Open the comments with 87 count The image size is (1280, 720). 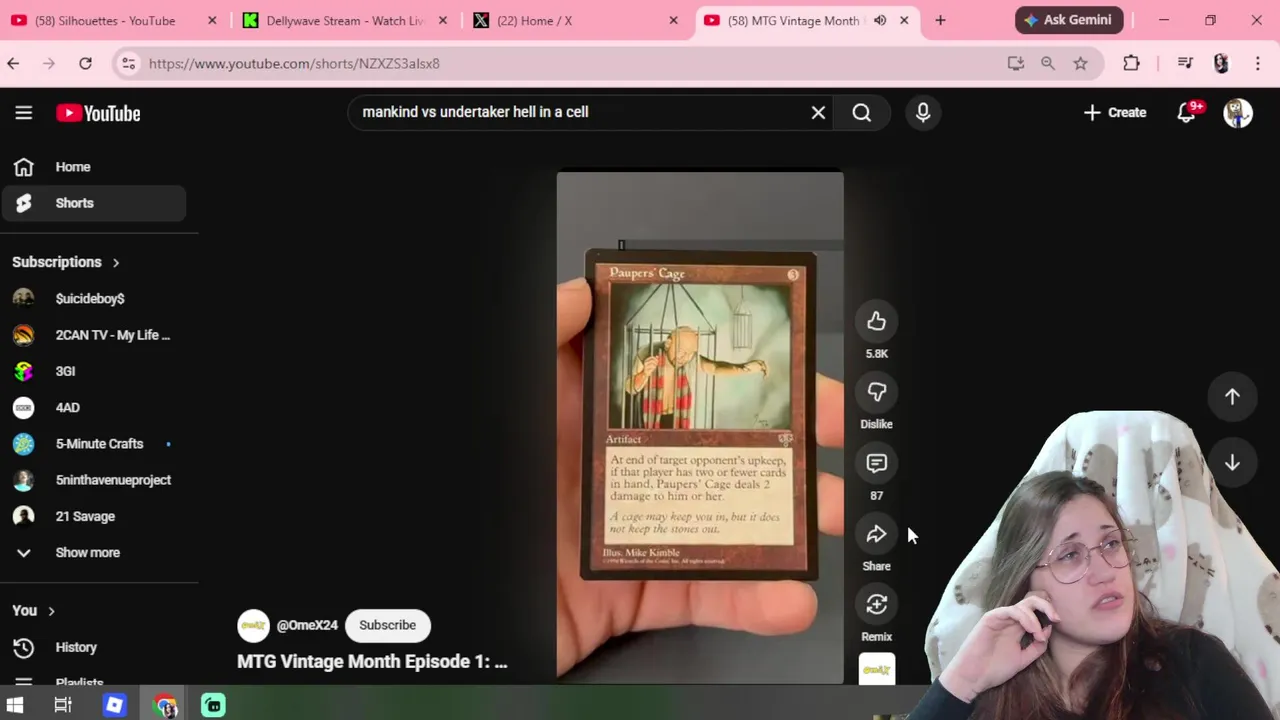pos(876,463)
